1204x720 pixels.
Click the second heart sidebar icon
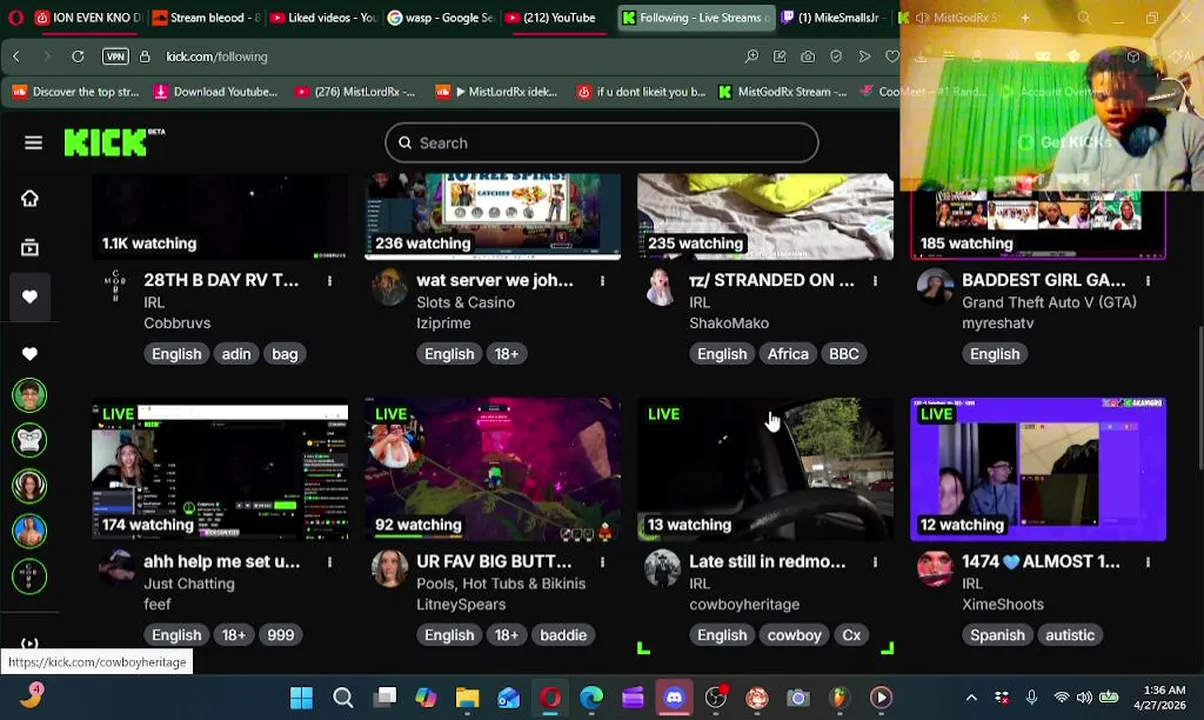click(x=30, y=353)
